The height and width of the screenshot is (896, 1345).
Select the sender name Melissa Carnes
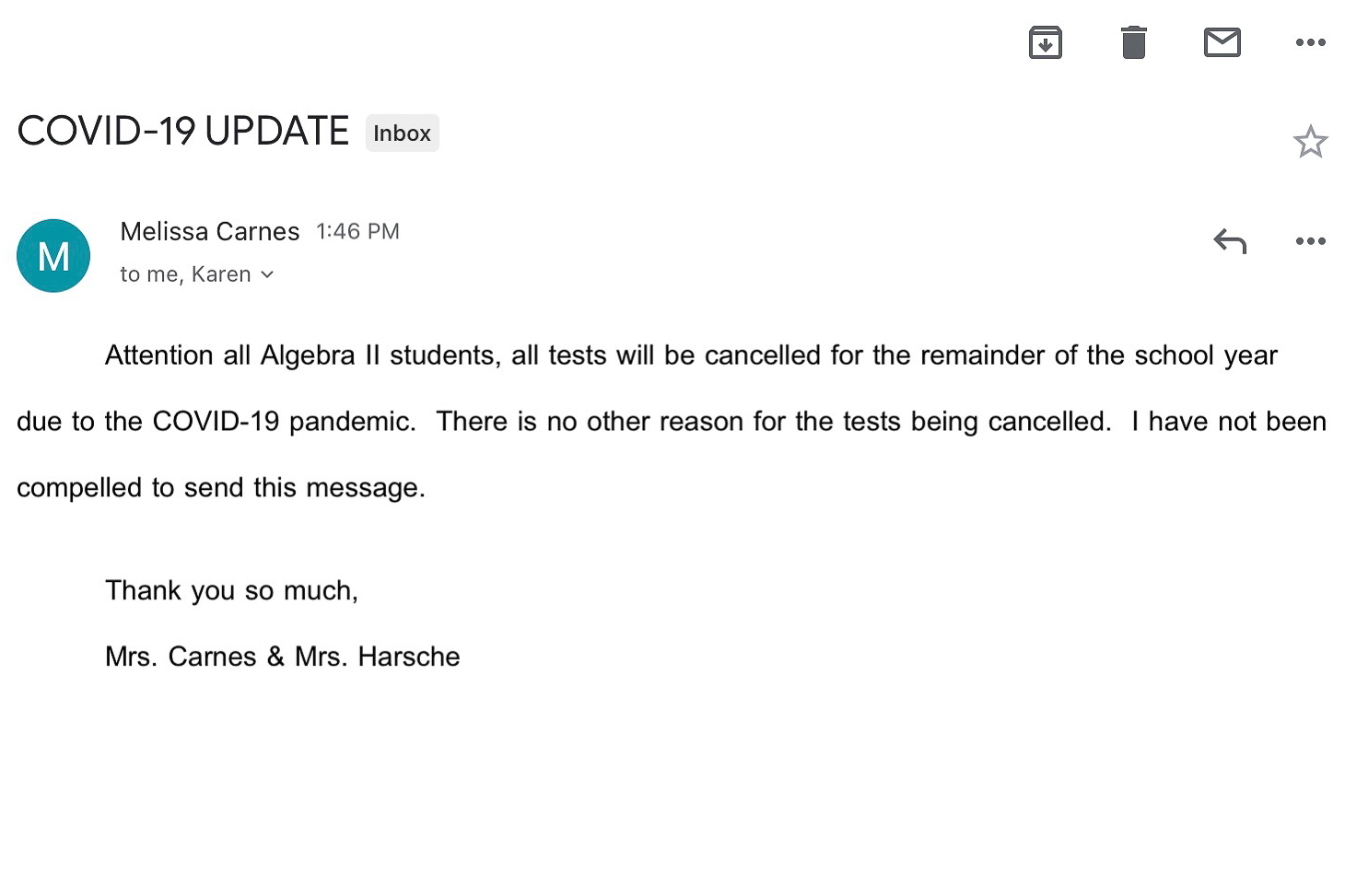tap(210, 231)
